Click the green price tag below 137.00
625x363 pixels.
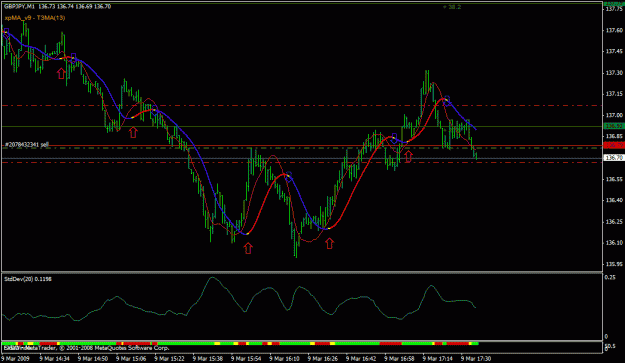tap(614, 126)
